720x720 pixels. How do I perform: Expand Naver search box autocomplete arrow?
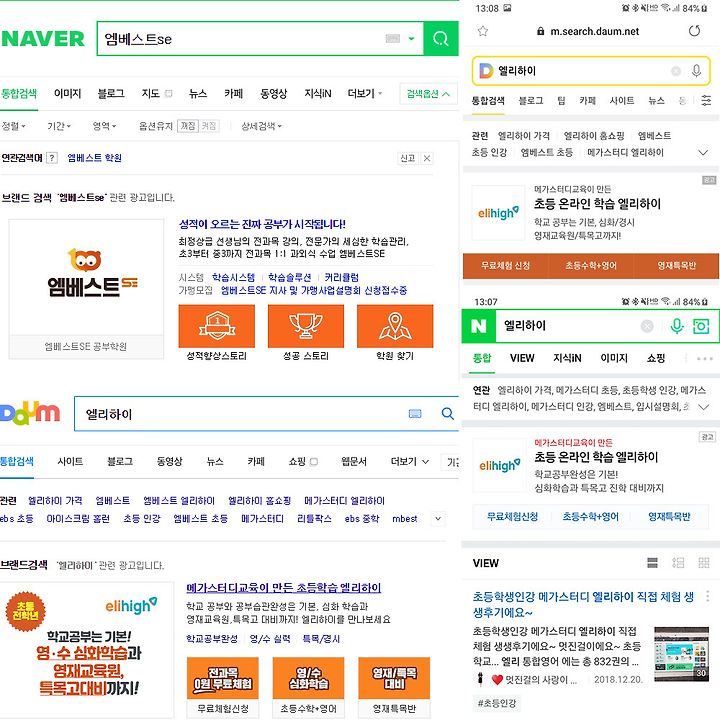click(412, 39)
